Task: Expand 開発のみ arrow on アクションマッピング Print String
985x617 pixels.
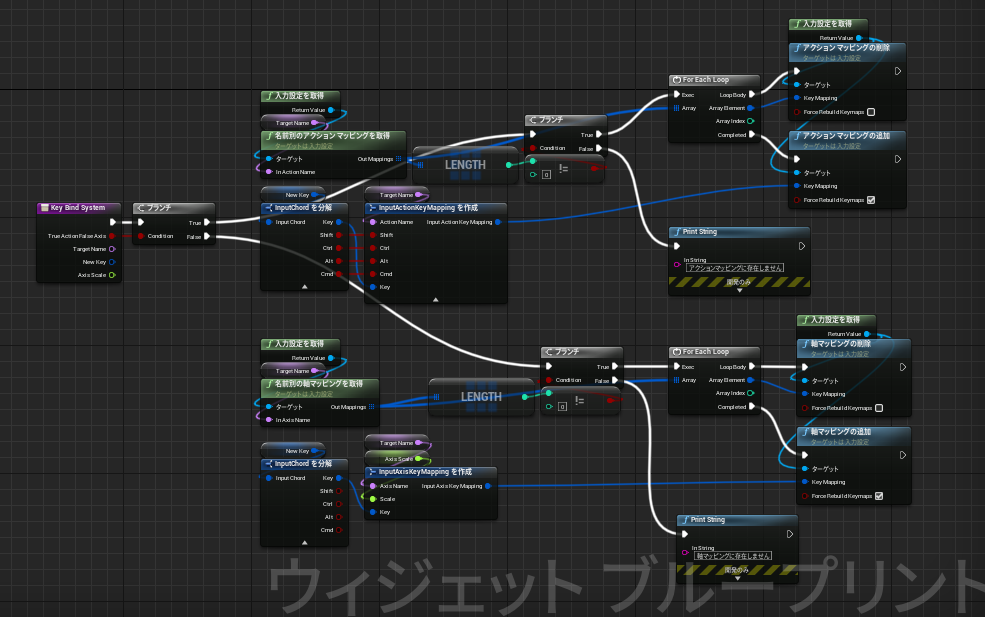Action: pyautogui.click(x=739, y=290)
